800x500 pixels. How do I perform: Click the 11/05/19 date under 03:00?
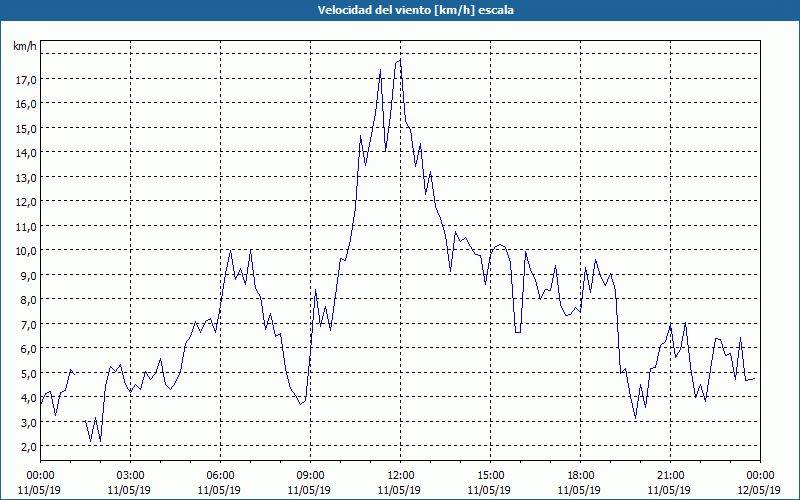(x=130, y=490)
